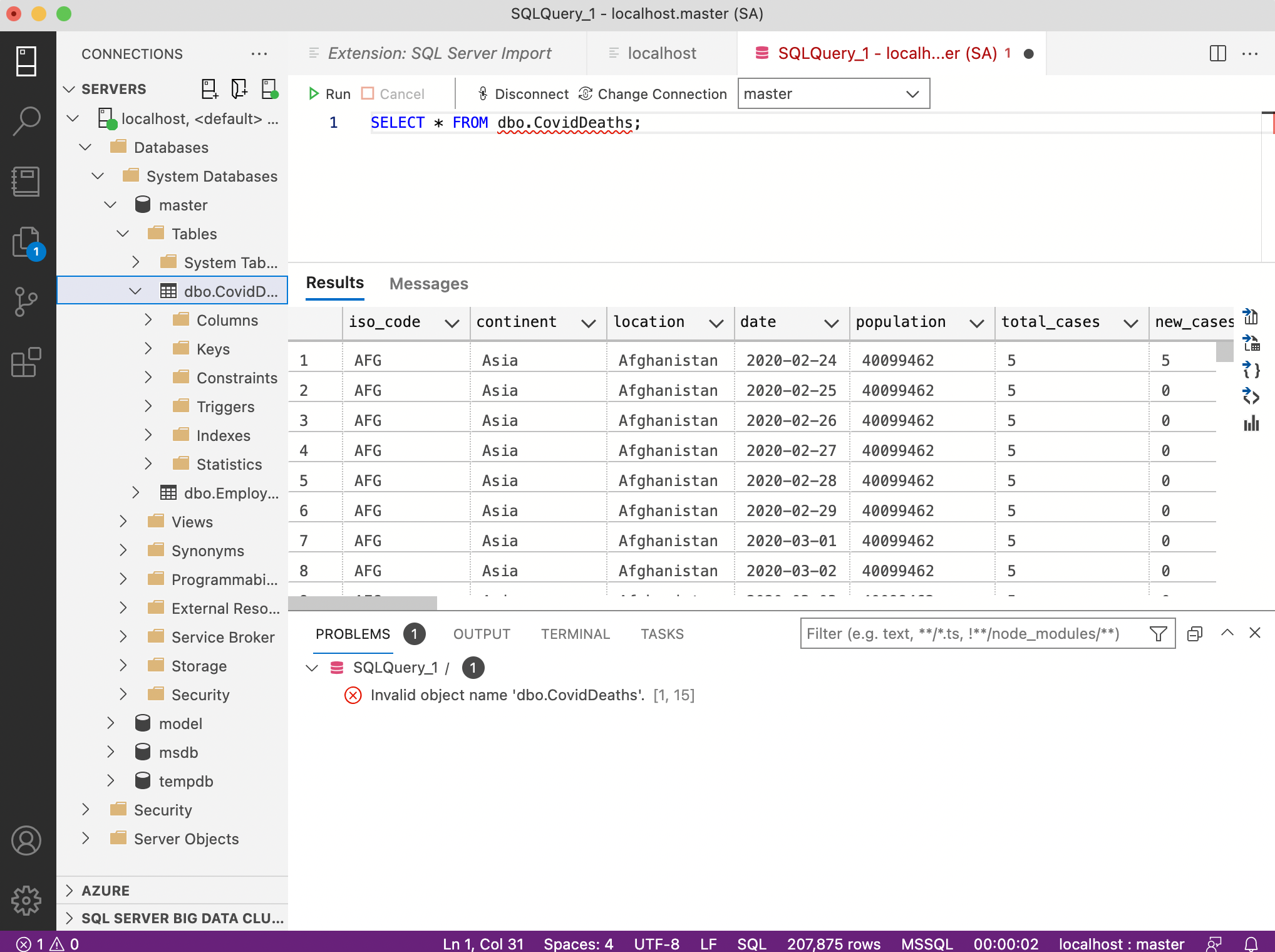Collapse all problems icon
1275x952 pixels.
1195,634
